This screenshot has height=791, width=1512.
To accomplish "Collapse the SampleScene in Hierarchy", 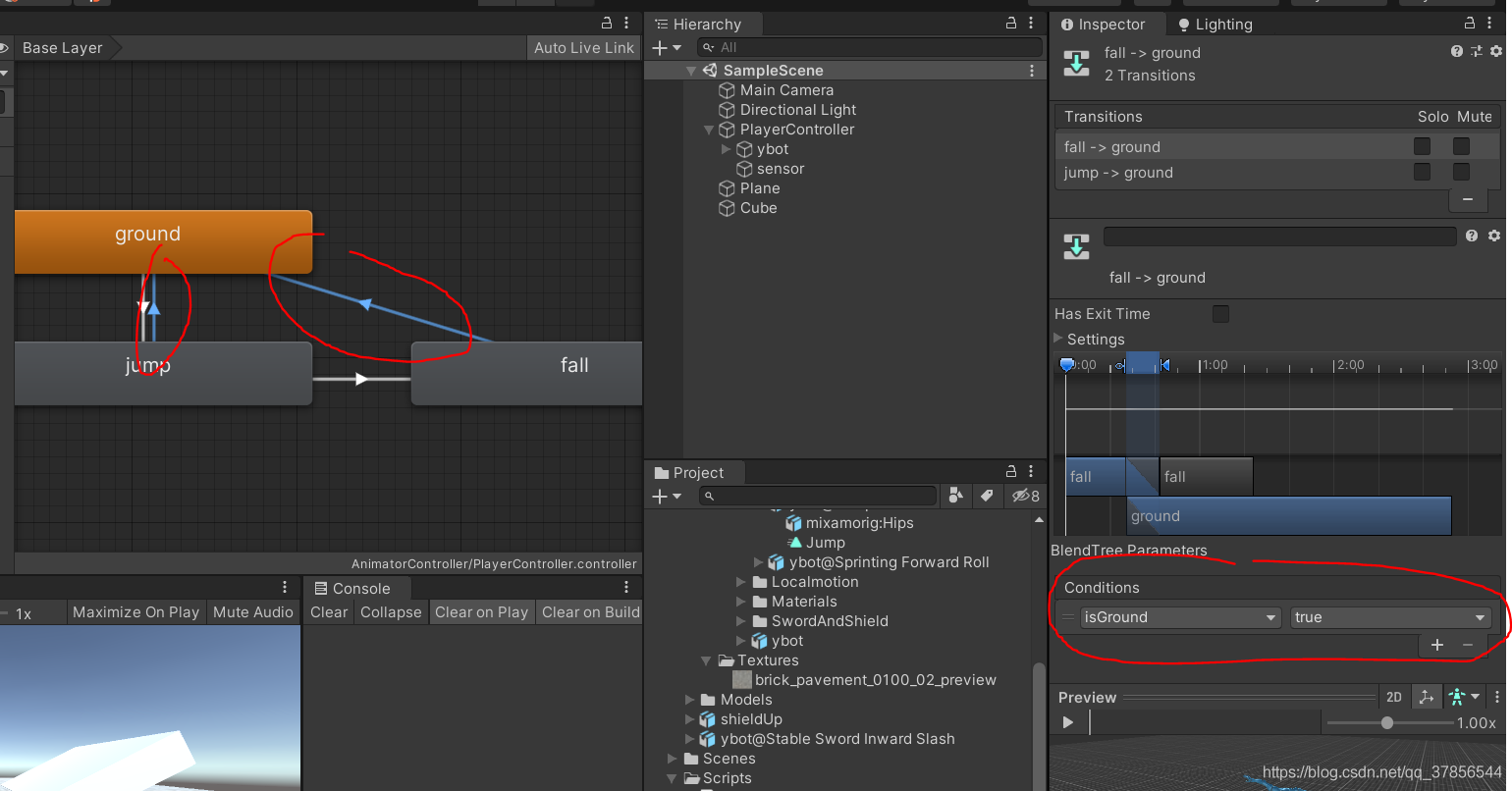I will click(x=691, y=71).
